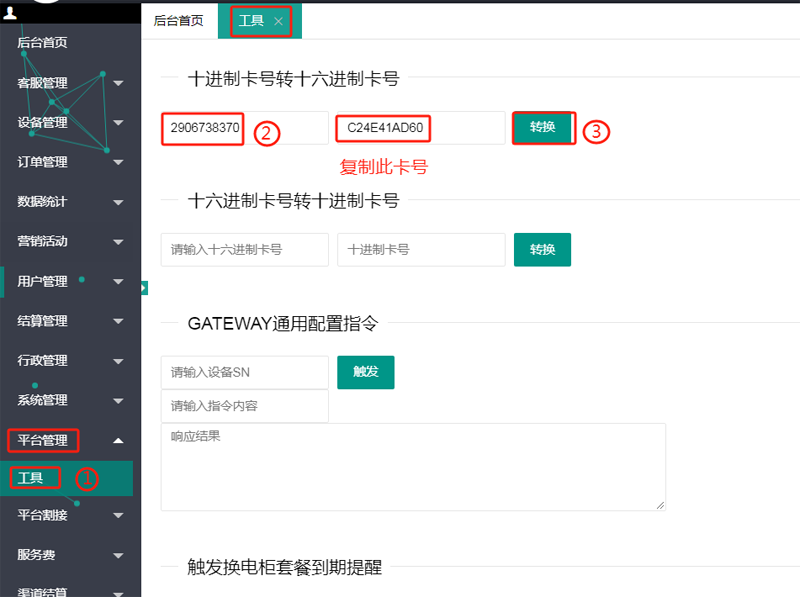Click the user avatar icon at top-left
The image size is (800, 597).
click(x=10, y=12)
